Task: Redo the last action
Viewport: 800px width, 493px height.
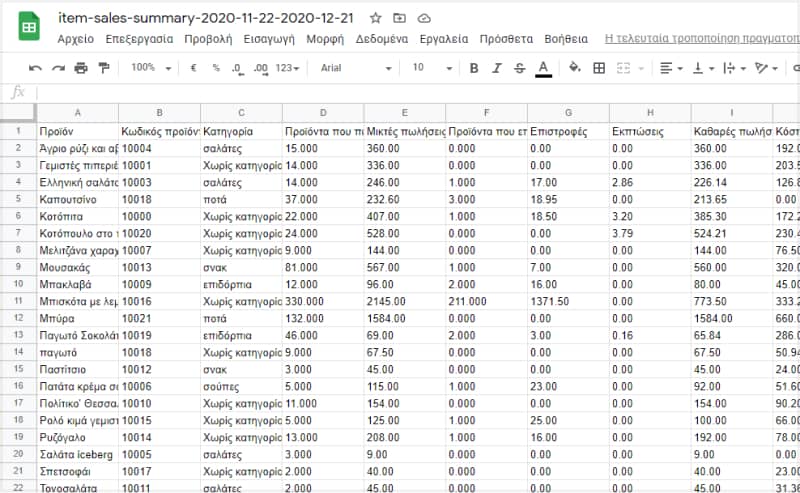Action: [x=58, y=68]
